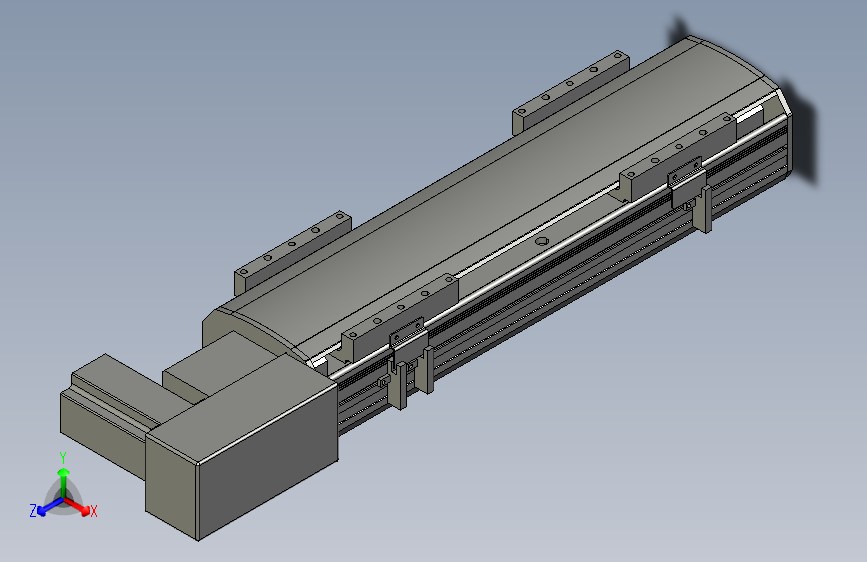Click the green Y axis on the triad
Image resolution: width=867 pixels, height=562 pixels.
point(64,481)
